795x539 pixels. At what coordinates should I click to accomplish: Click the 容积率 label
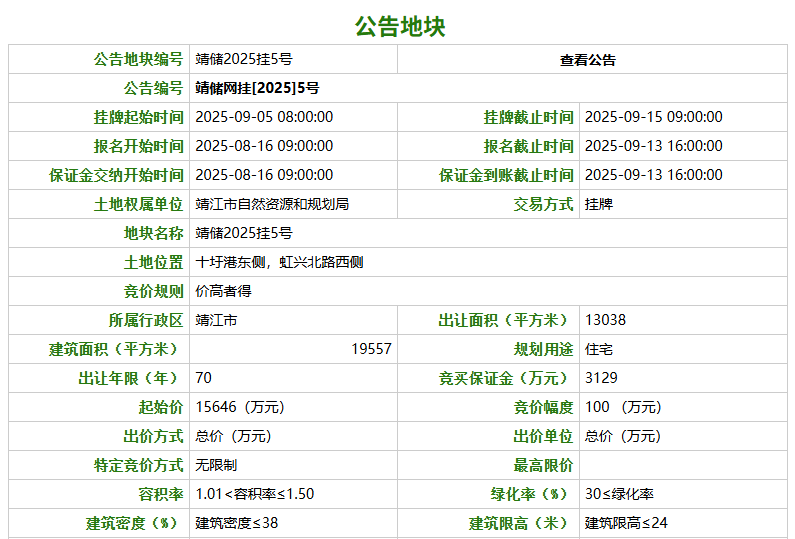click(x=161, y=494)
